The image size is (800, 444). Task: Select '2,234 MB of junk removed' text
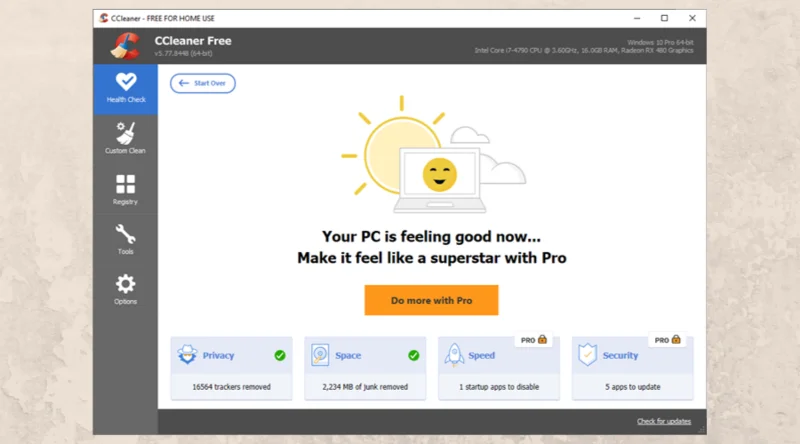[x=365, y=387]
